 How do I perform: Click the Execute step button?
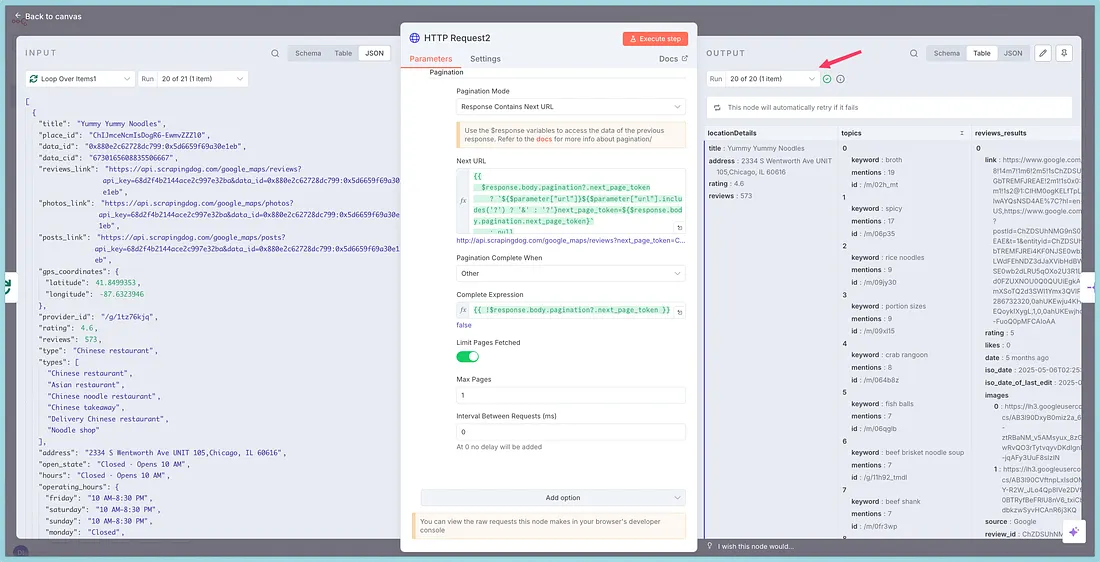coord(655,38)
